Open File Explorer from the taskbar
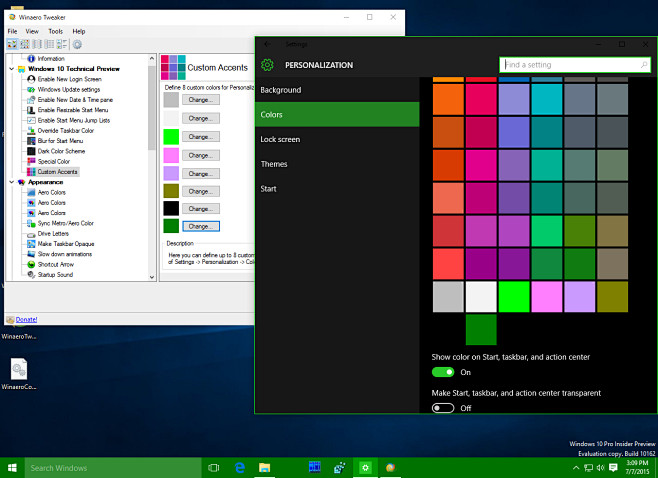The width and height of the screenshot is (658, 478). 264,468
